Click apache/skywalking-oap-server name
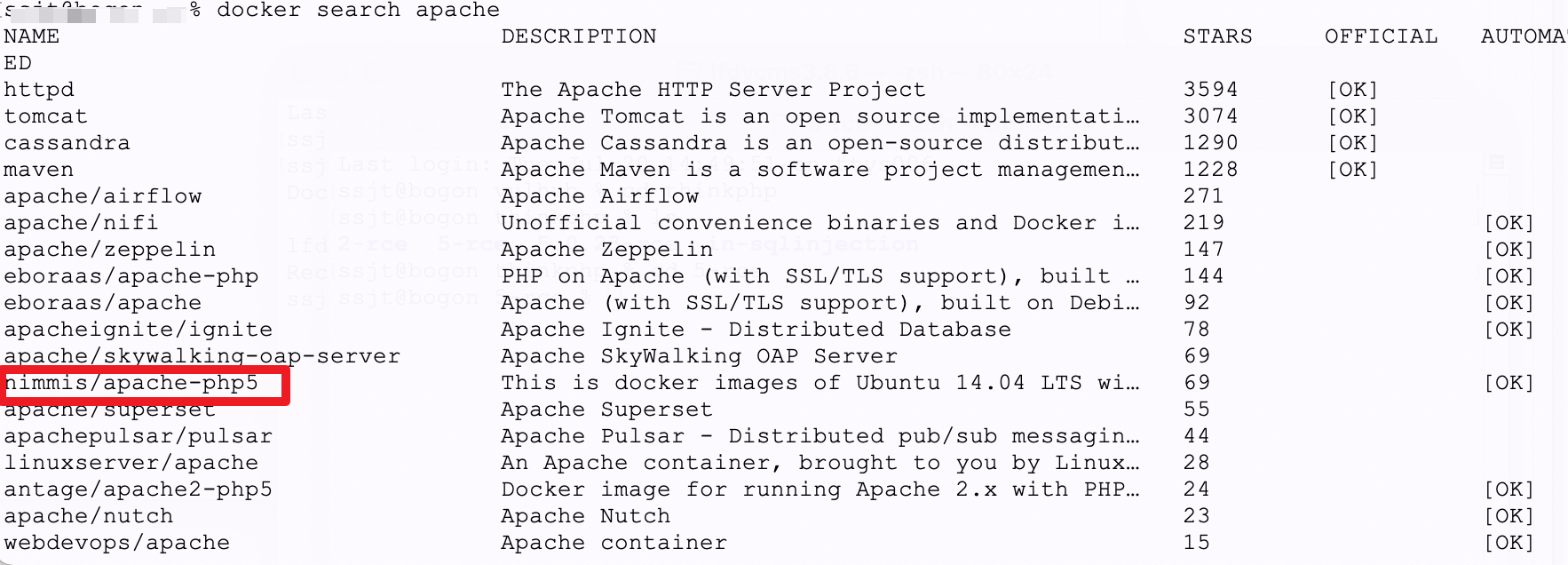This screenshot has width=1568, height=565. point(202,356)
